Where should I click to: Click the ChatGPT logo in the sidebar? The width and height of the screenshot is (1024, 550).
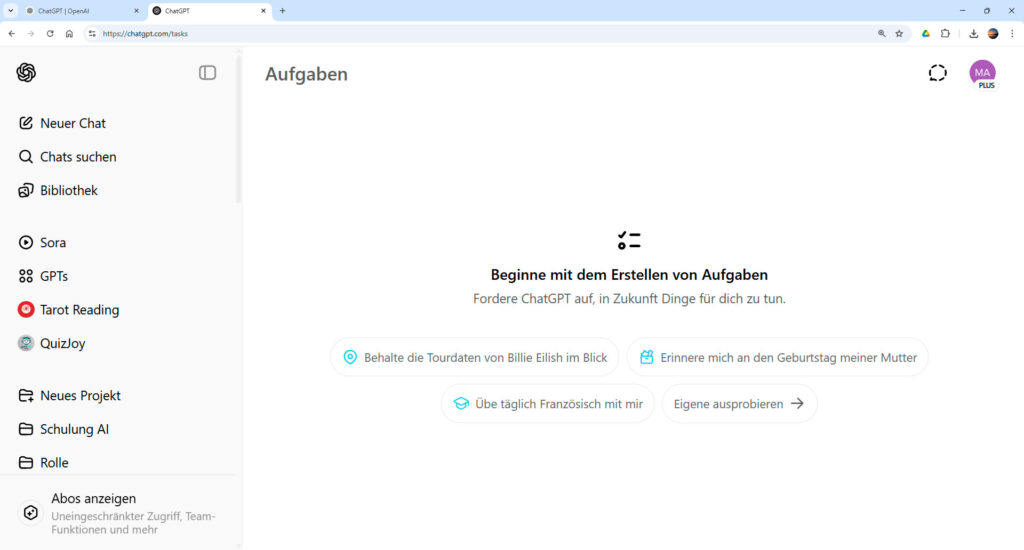(x=26, y=73)
